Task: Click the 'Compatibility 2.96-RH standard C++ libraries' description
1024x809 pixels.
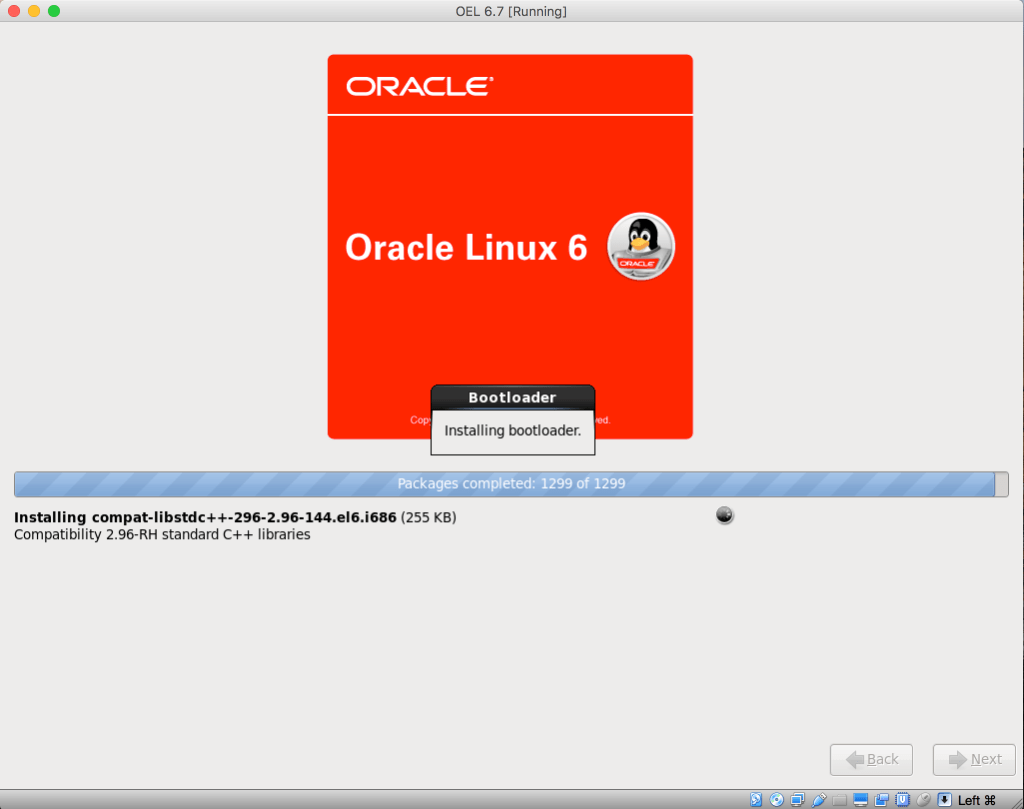Action: pos(162,534)
